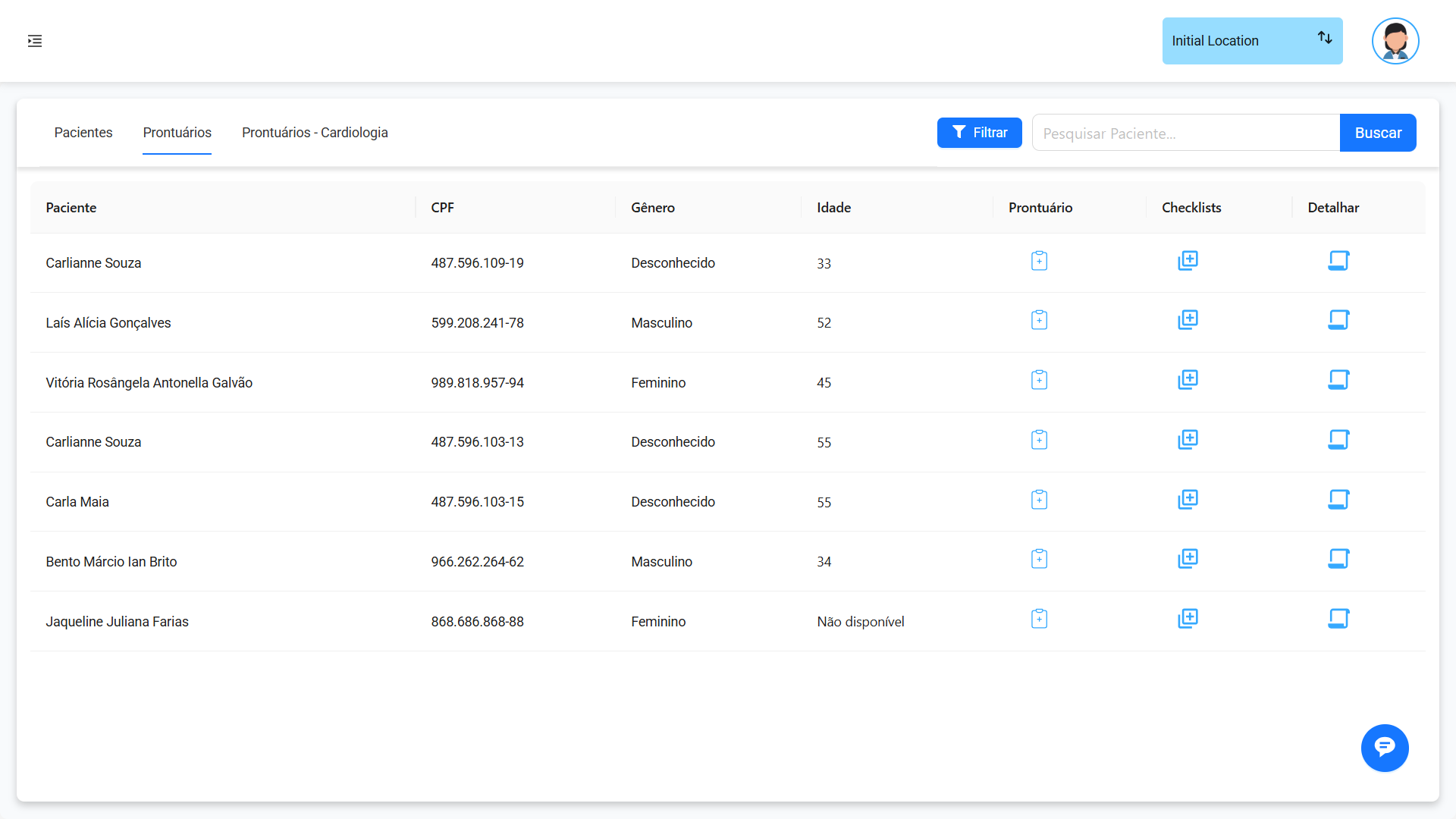
Task: Select the Prontuários tab
Action: (x=177, y=133)
